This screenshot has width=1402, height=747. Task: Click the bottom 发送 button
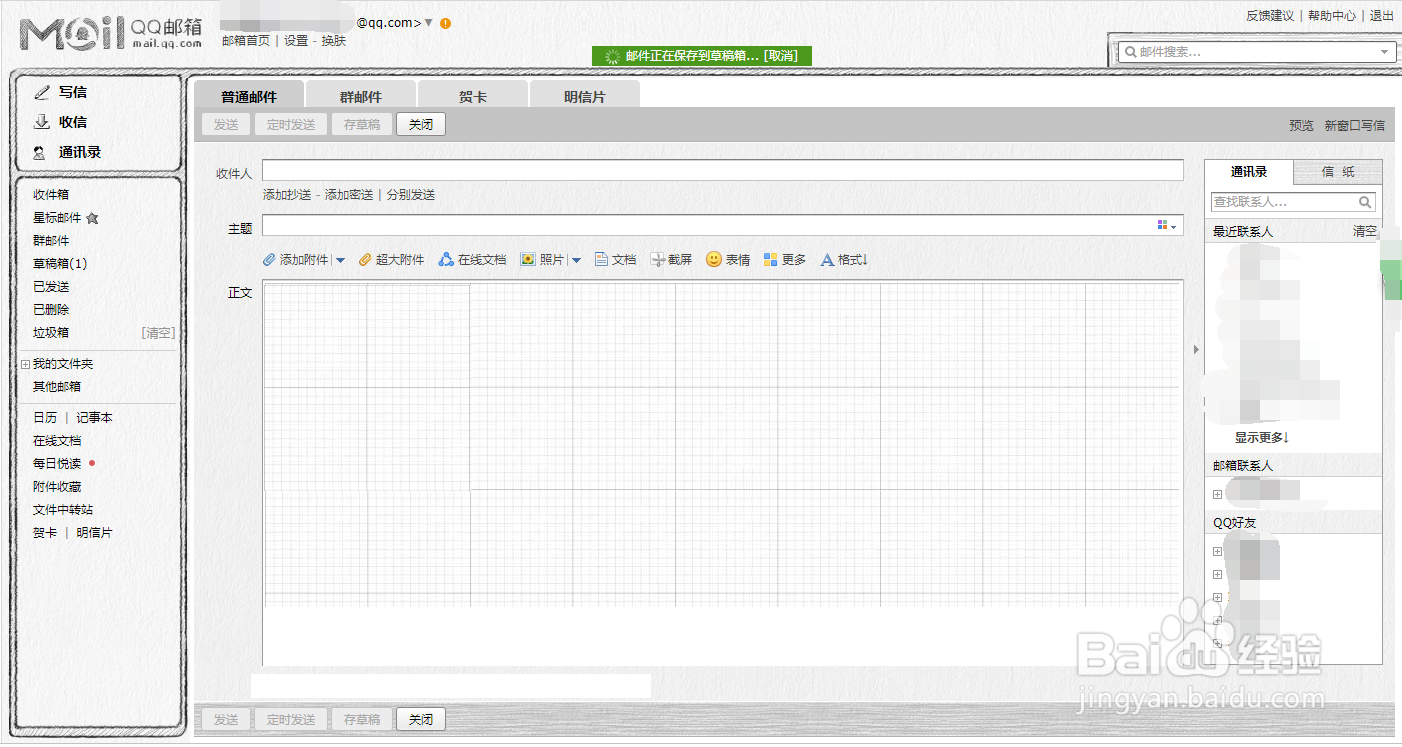coord(226,720)
